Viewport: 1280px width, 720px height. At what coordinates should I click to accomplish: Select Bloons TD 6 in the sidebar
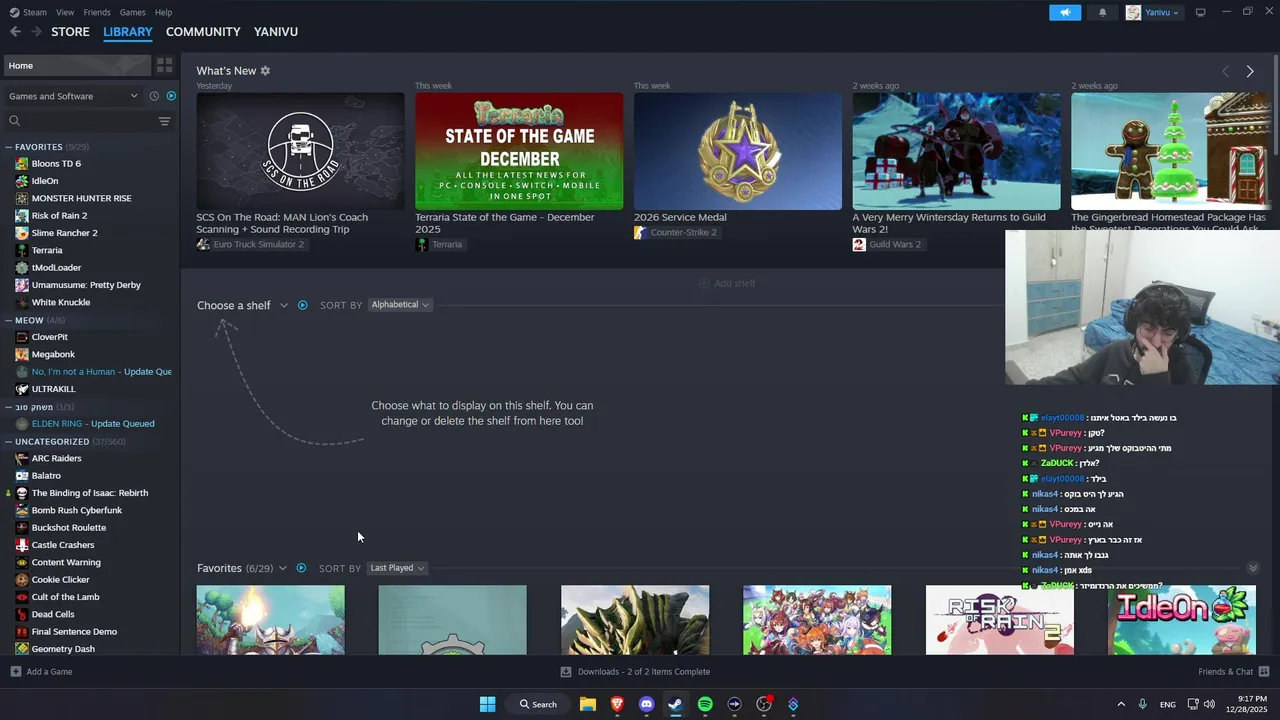[56, 164]
